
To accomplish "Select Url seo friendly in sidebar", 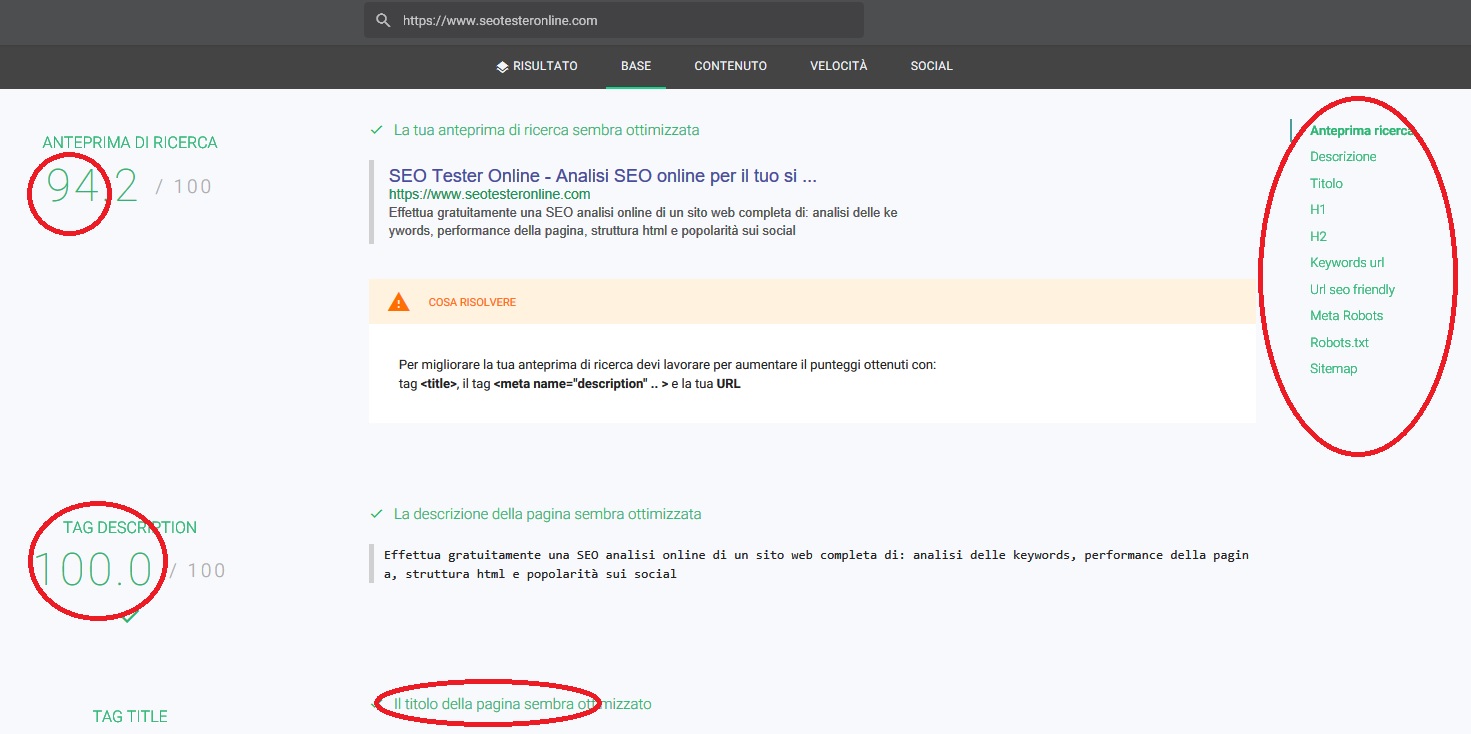I will [1352, 289].
